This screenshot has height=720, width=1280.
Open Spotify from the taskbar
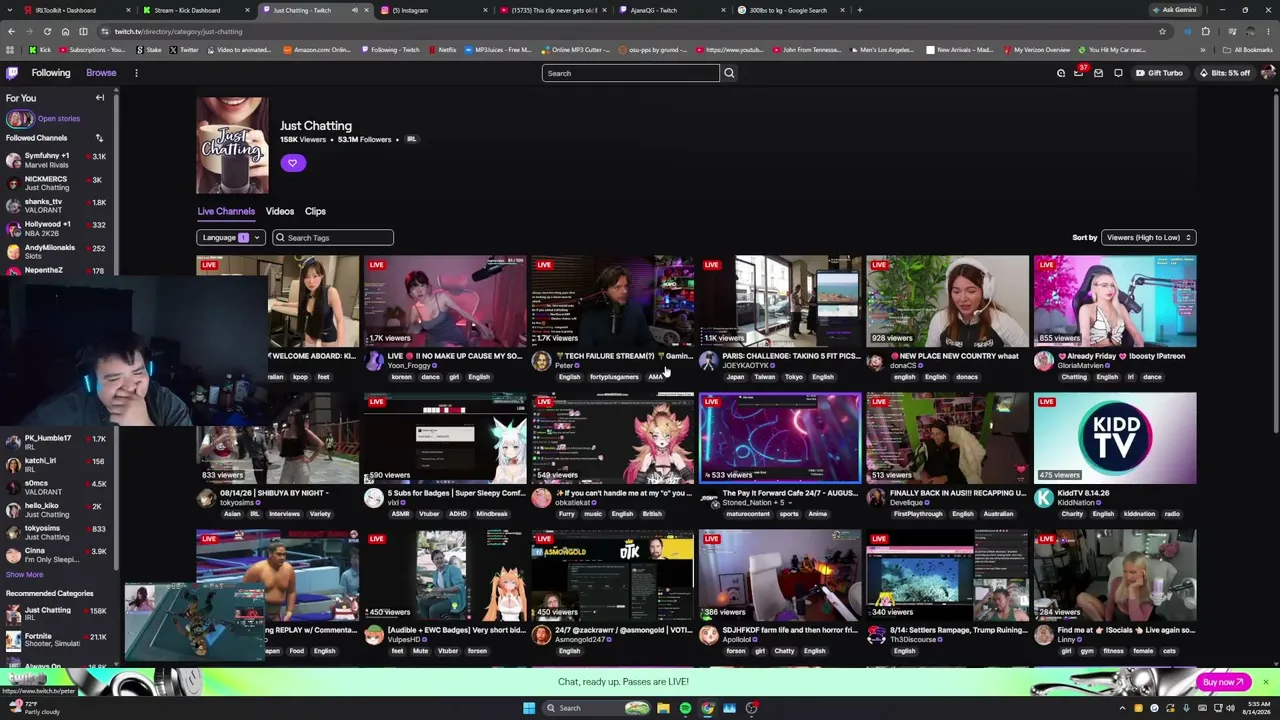coord(685,708)
